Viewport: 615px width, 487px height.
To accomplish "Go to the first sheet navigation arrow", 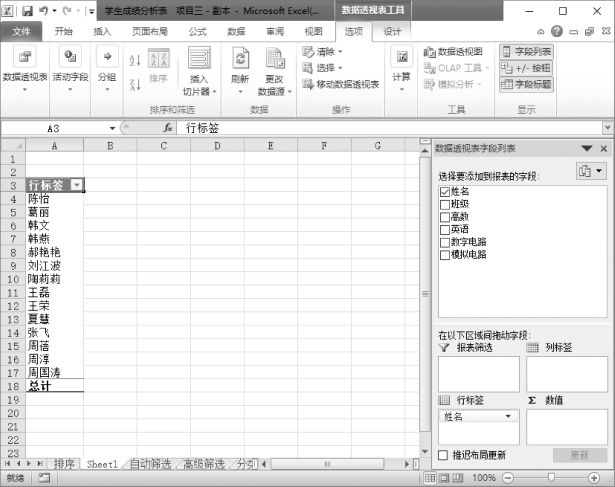I will 7,464.
